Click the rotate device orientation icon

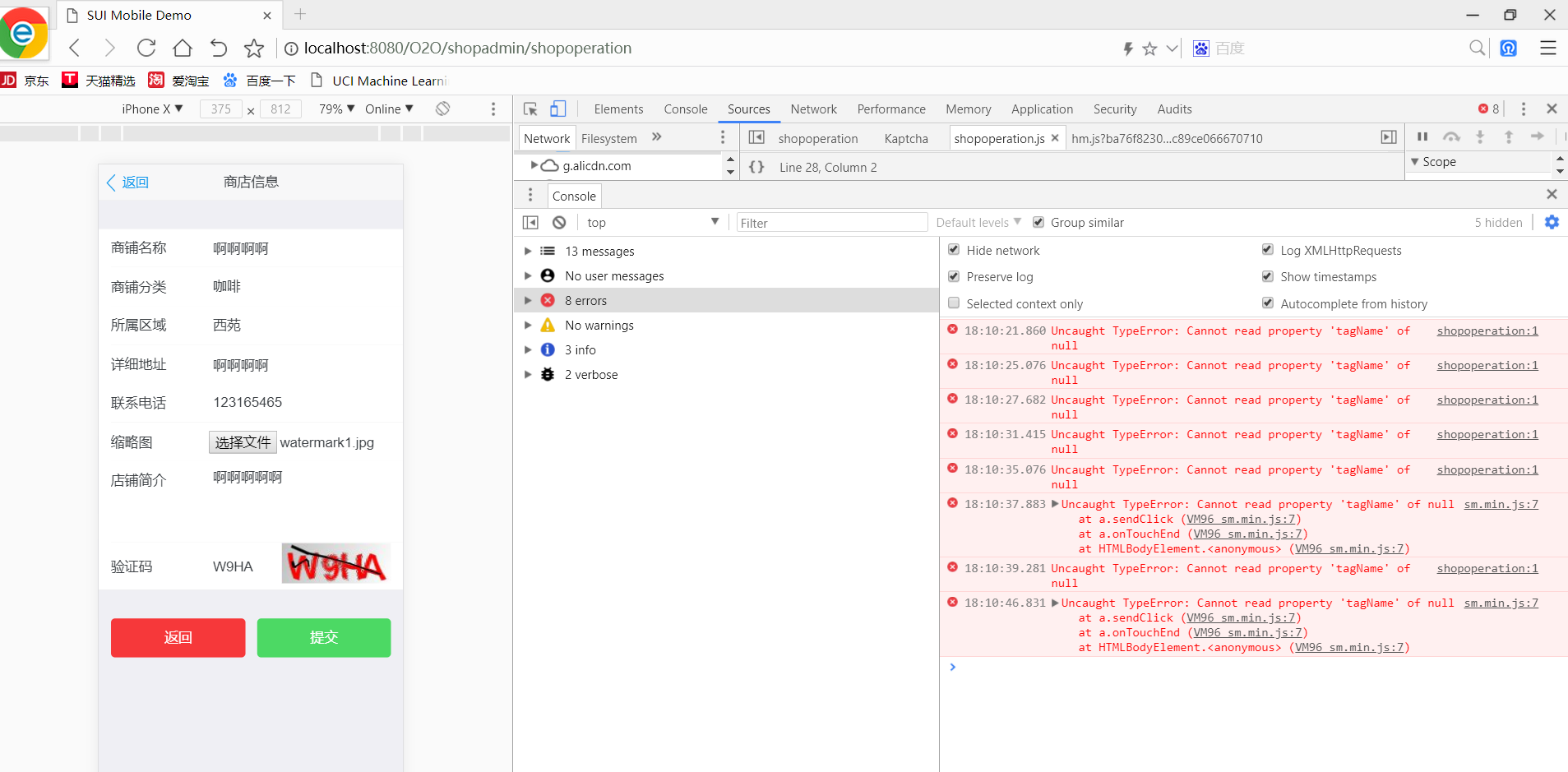click(442, 109)
